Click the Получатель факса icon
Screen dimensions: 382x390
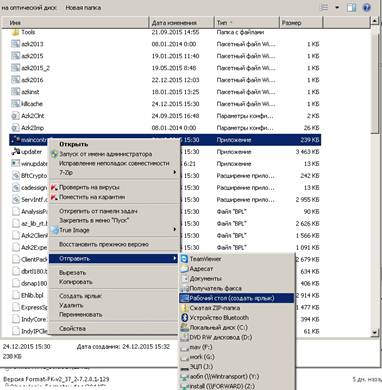click(184, 288)
